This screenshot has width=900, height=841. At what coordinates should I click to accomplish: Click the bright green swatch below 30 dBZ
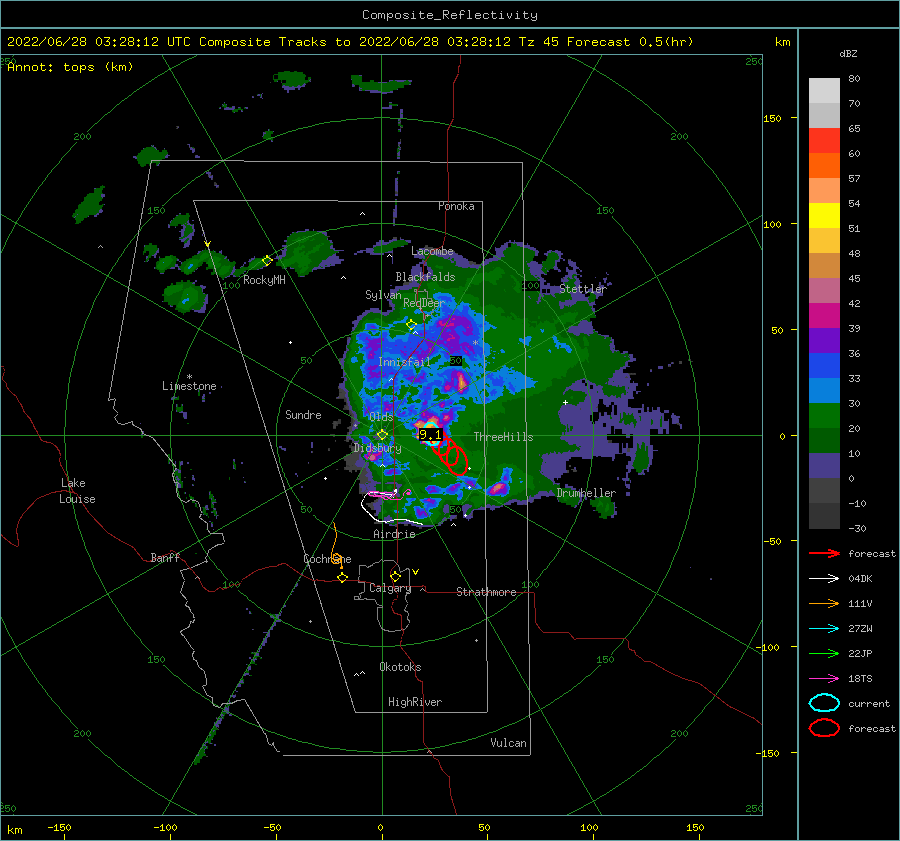coord(824,416)
